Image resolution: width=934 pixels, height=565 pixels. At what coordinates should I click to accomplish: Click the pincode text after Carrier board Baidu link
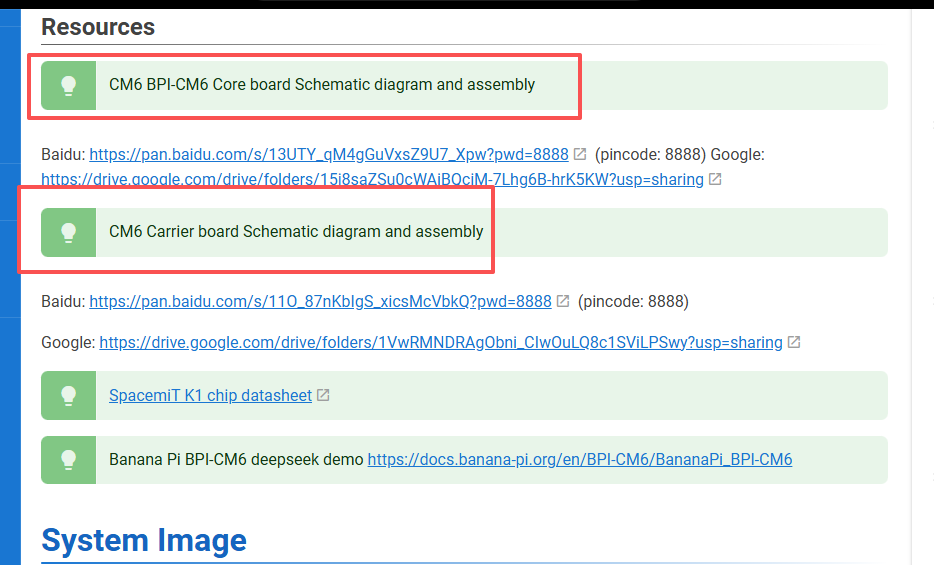[x=633, y=301]
